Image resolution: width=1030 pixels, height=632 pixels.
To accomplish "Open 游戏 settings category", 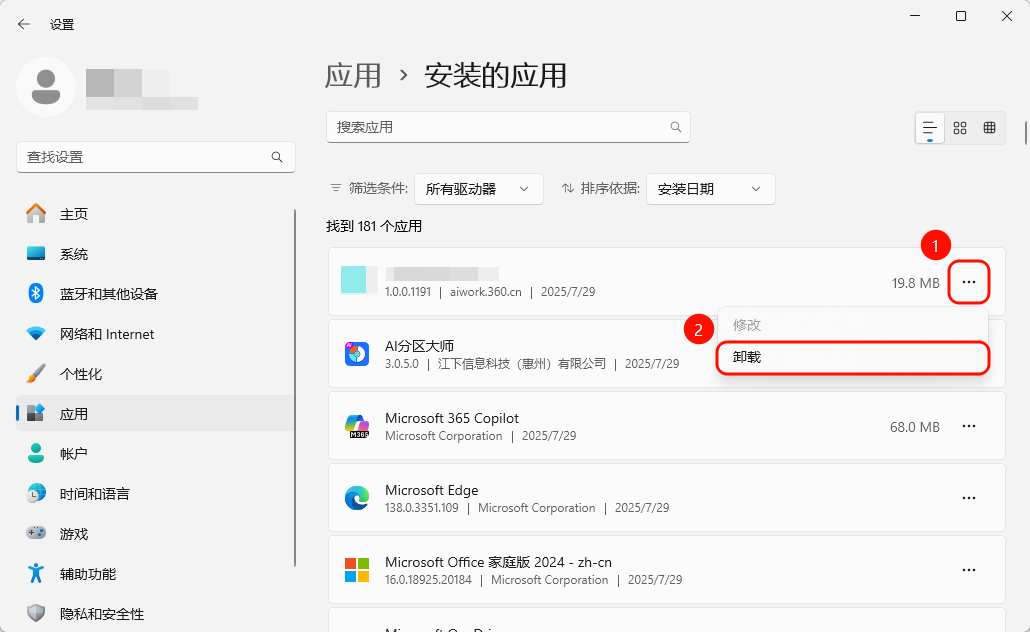I will coord(155,533).
